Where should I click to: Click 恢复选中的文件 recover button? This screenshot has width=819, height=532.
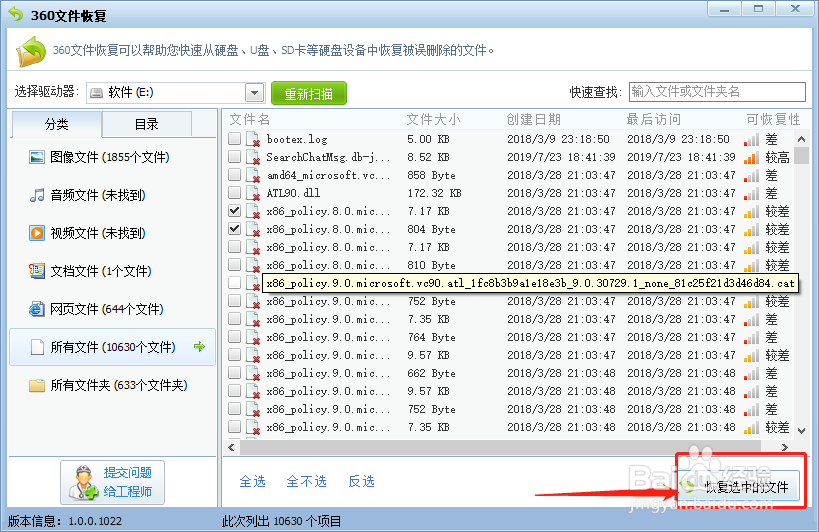739,487
